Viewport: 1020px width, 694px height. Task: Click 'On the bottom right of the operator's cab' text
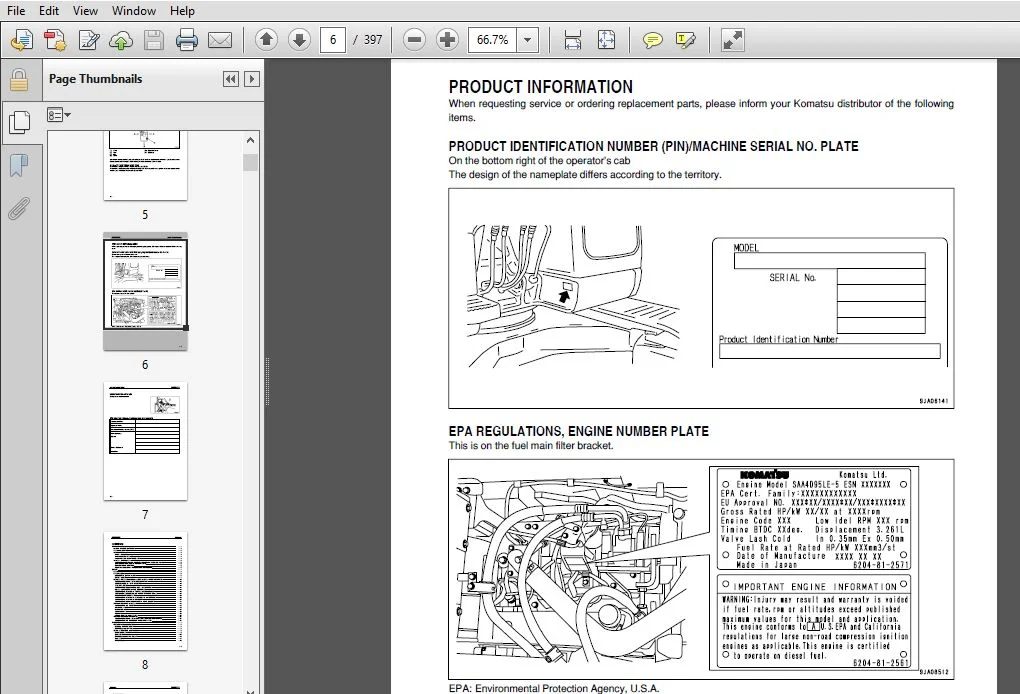[x=539, y=161]
